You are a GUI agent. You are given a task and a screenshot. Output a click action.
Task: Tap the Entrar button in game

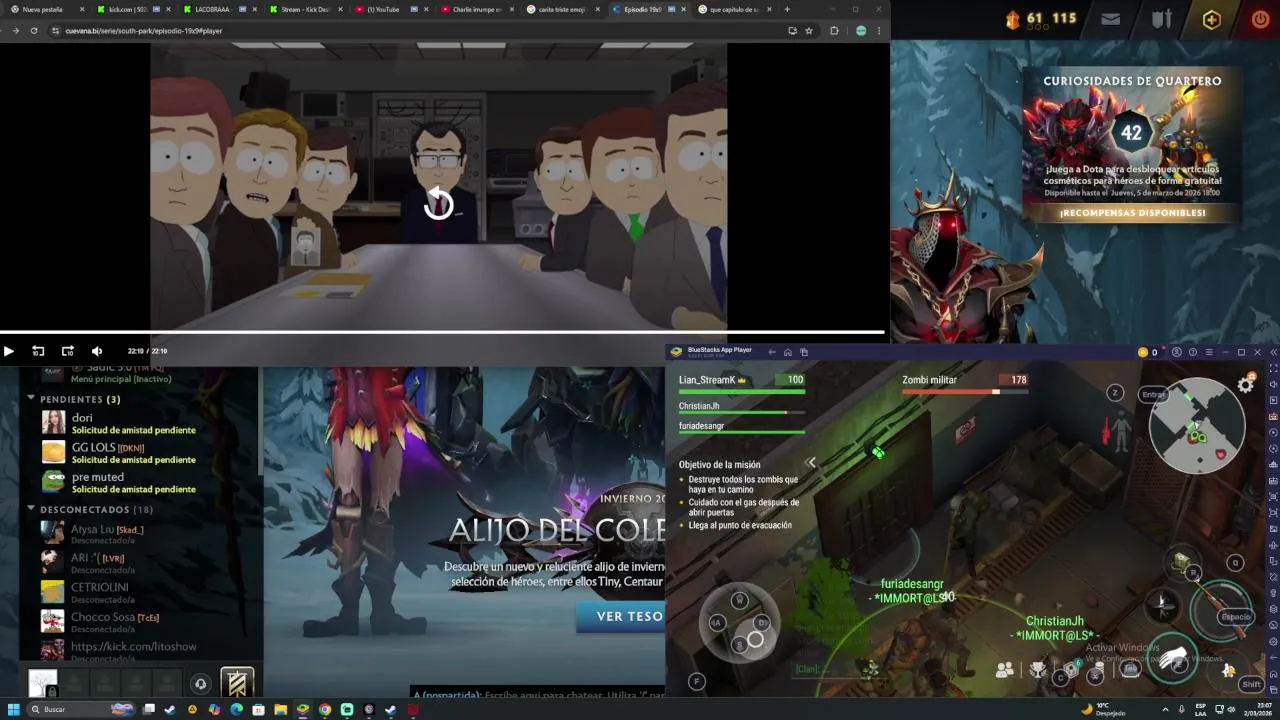(x=1154, y=394)
